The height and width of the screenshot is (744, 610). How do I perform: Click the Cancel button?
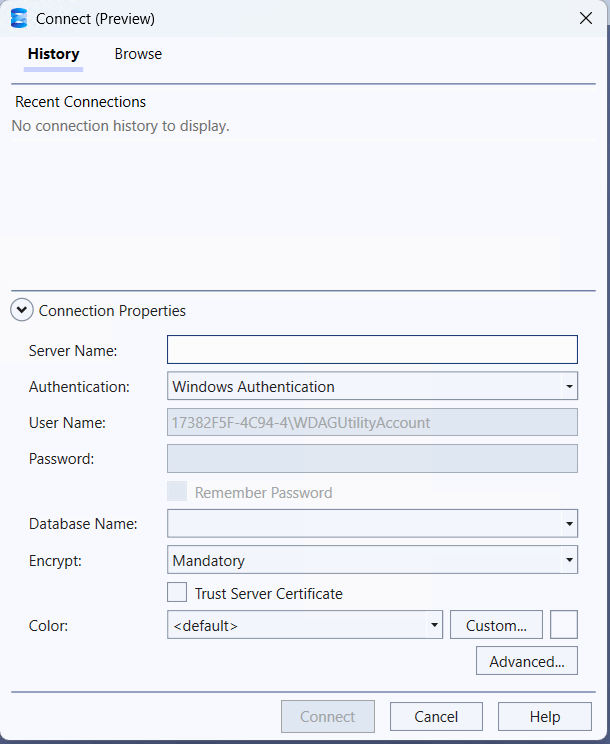(x=436, y=716)
